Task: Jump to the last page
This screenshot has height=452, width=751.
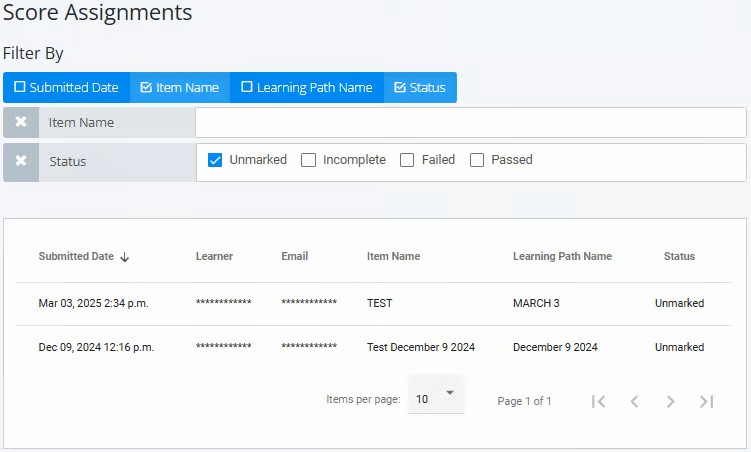Action: click(x=706, y=401)
